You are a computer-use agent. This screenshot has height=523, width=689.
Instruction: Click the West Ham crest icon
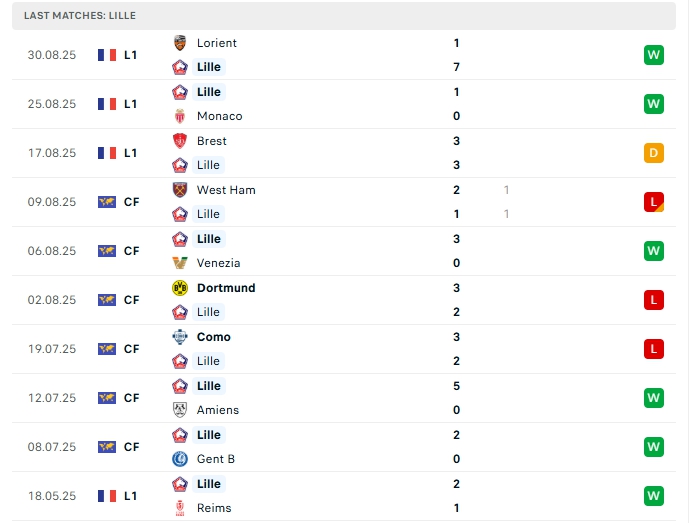(180, 190)
